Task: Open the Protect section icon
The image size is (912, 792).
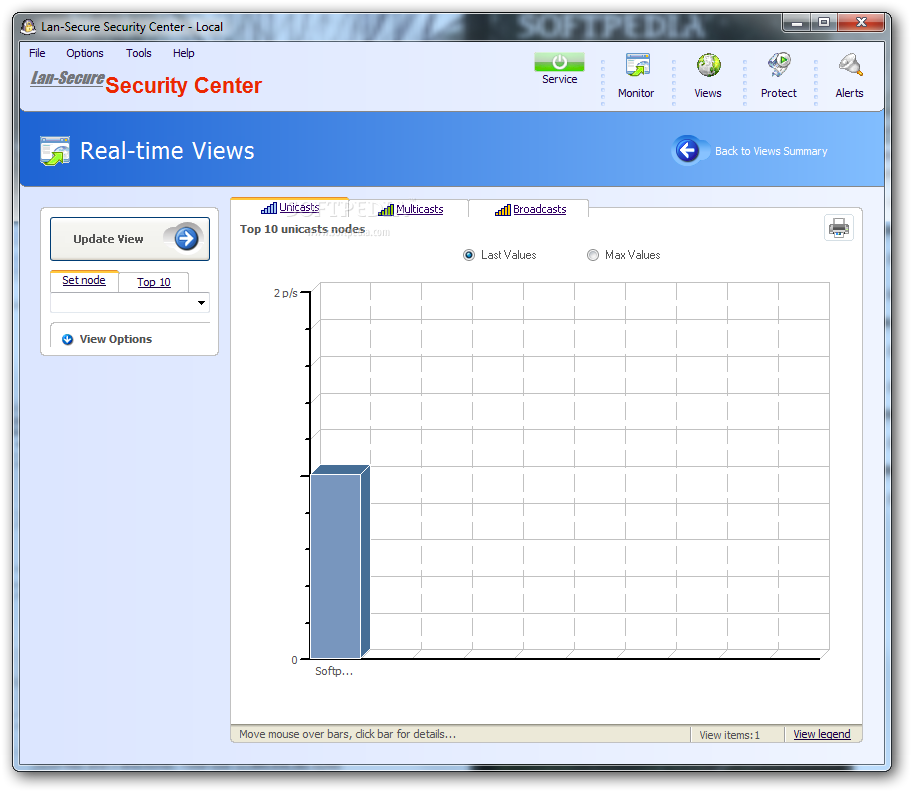Action: coord(779,65)
